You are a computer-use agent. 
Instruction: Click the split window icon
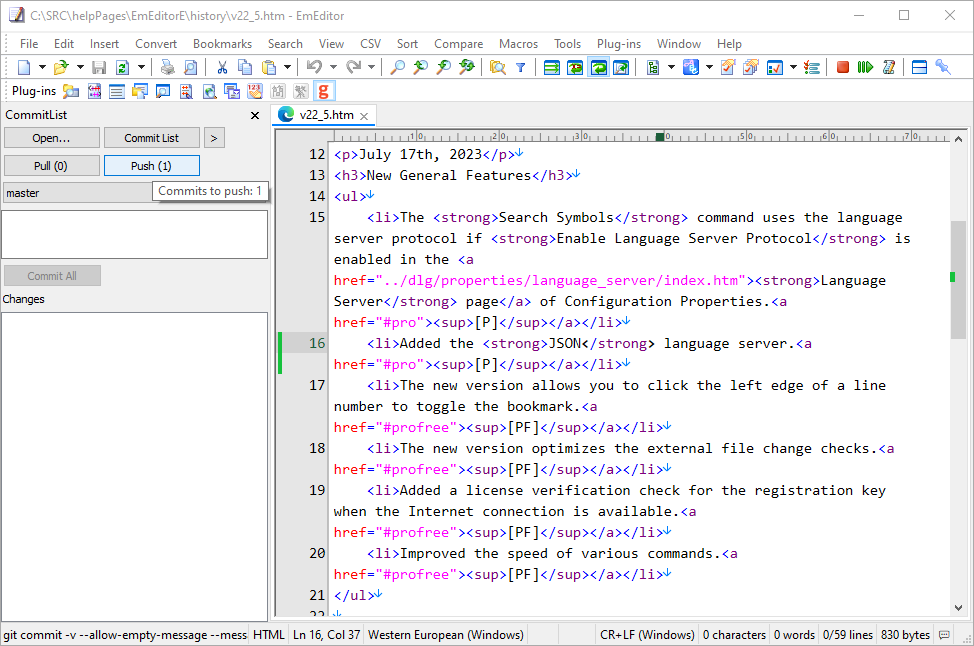(x=919, y=67)
